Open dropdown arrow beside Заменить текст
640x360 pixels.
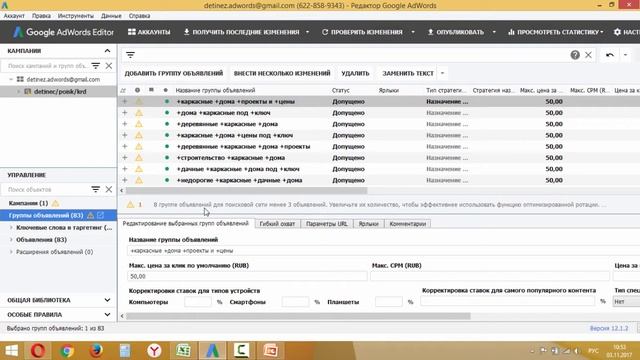click(x=442, y=73)
